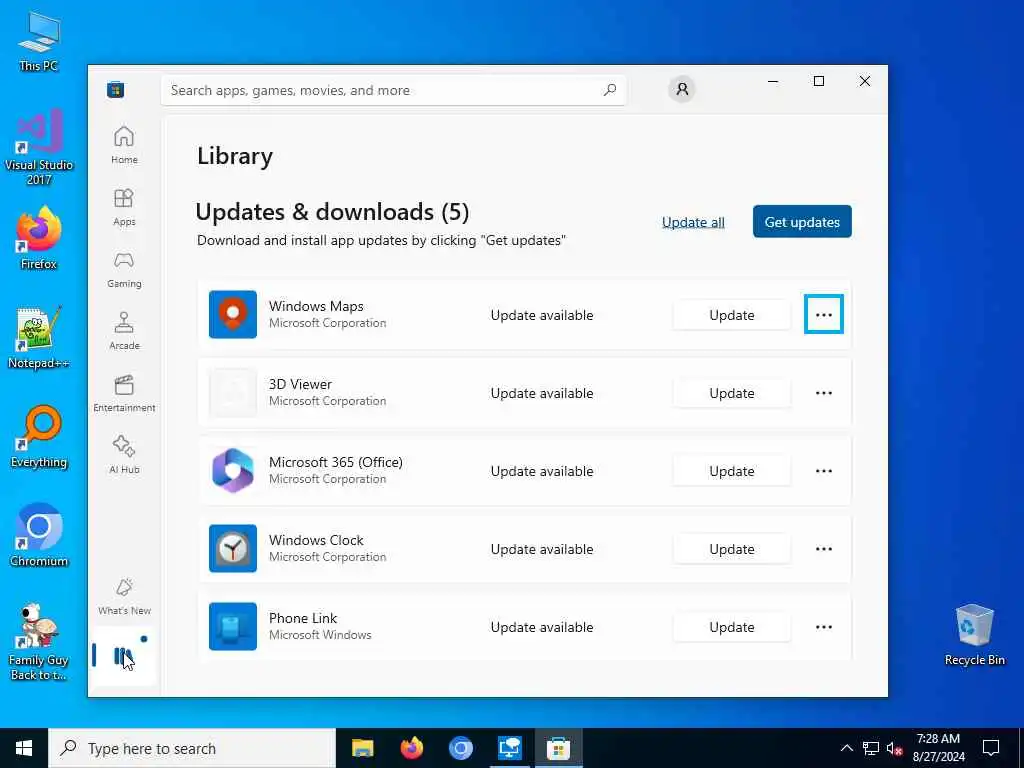This screenshot has height=768, width=1024.
Task: Click the muted volume tray icon
Action: click(894, 748)
